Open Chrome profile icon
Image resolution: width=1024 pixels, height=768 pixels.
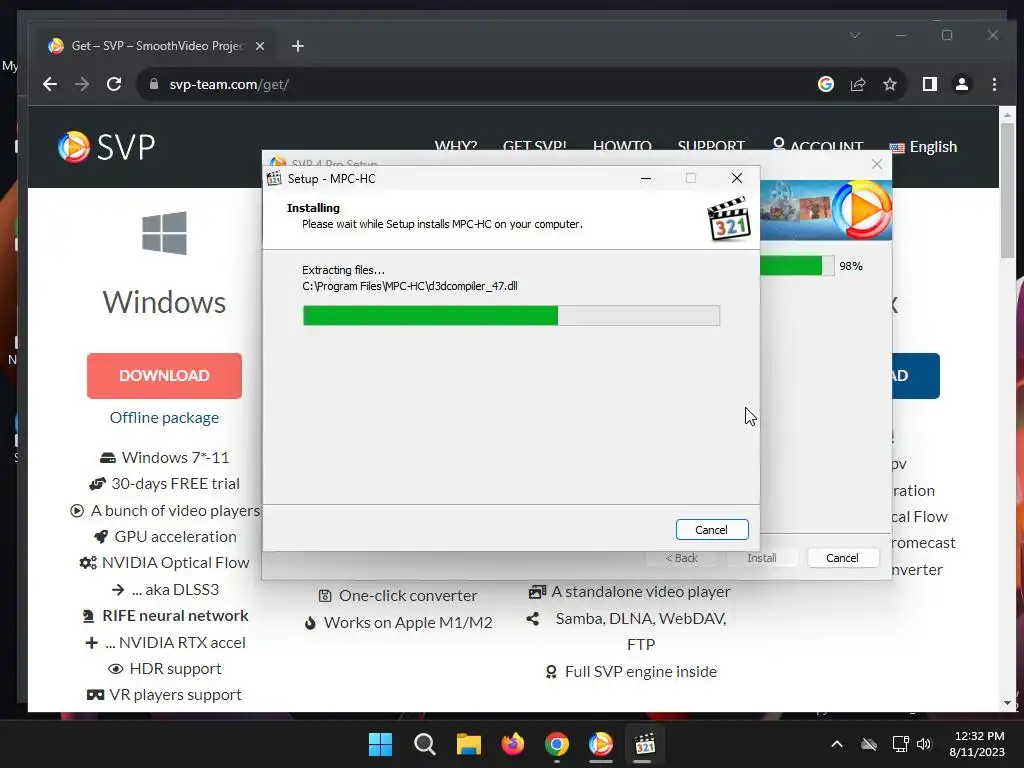pos(962,84)
